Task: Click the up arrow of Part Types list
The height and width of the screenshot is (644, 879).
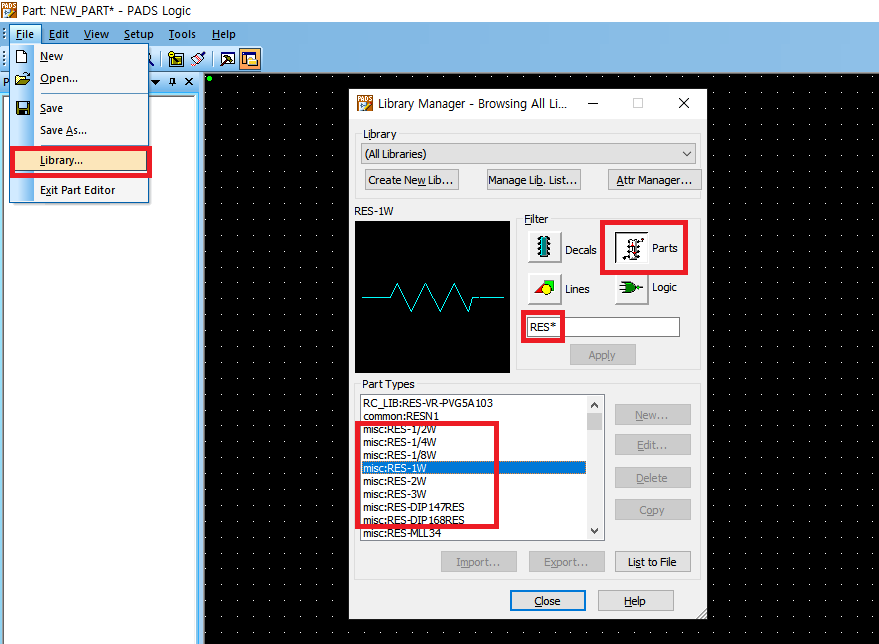Action: pyautogui.click(x=594, y=405)
